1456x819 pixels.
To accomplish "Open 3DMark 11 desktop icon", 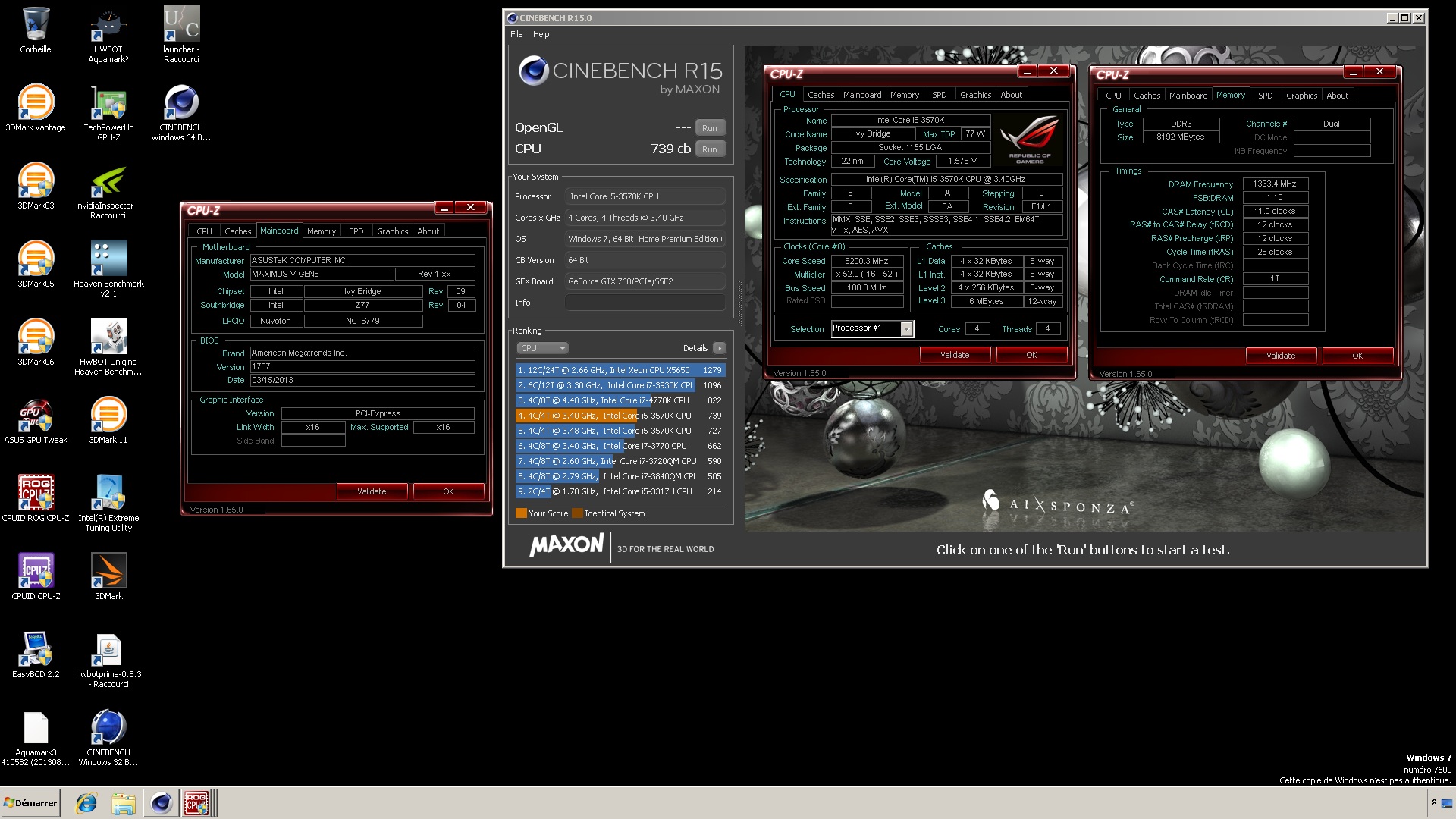I will point(108,421).
